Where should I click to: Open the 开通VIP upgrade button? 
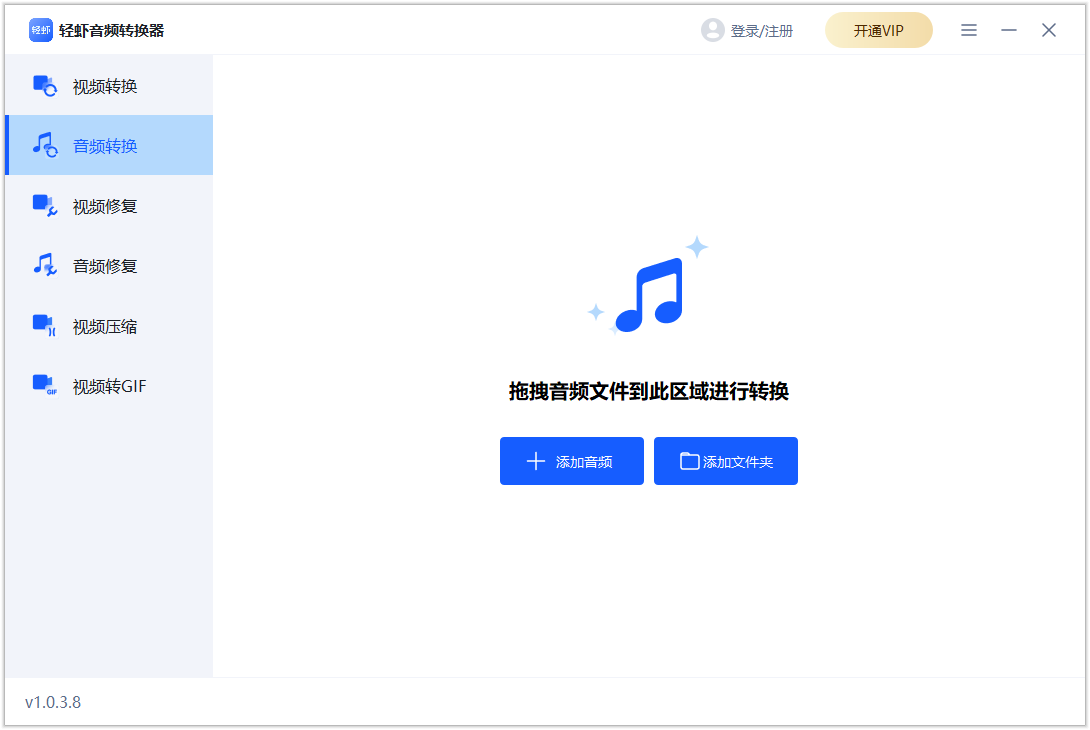(x=879, y=30)
